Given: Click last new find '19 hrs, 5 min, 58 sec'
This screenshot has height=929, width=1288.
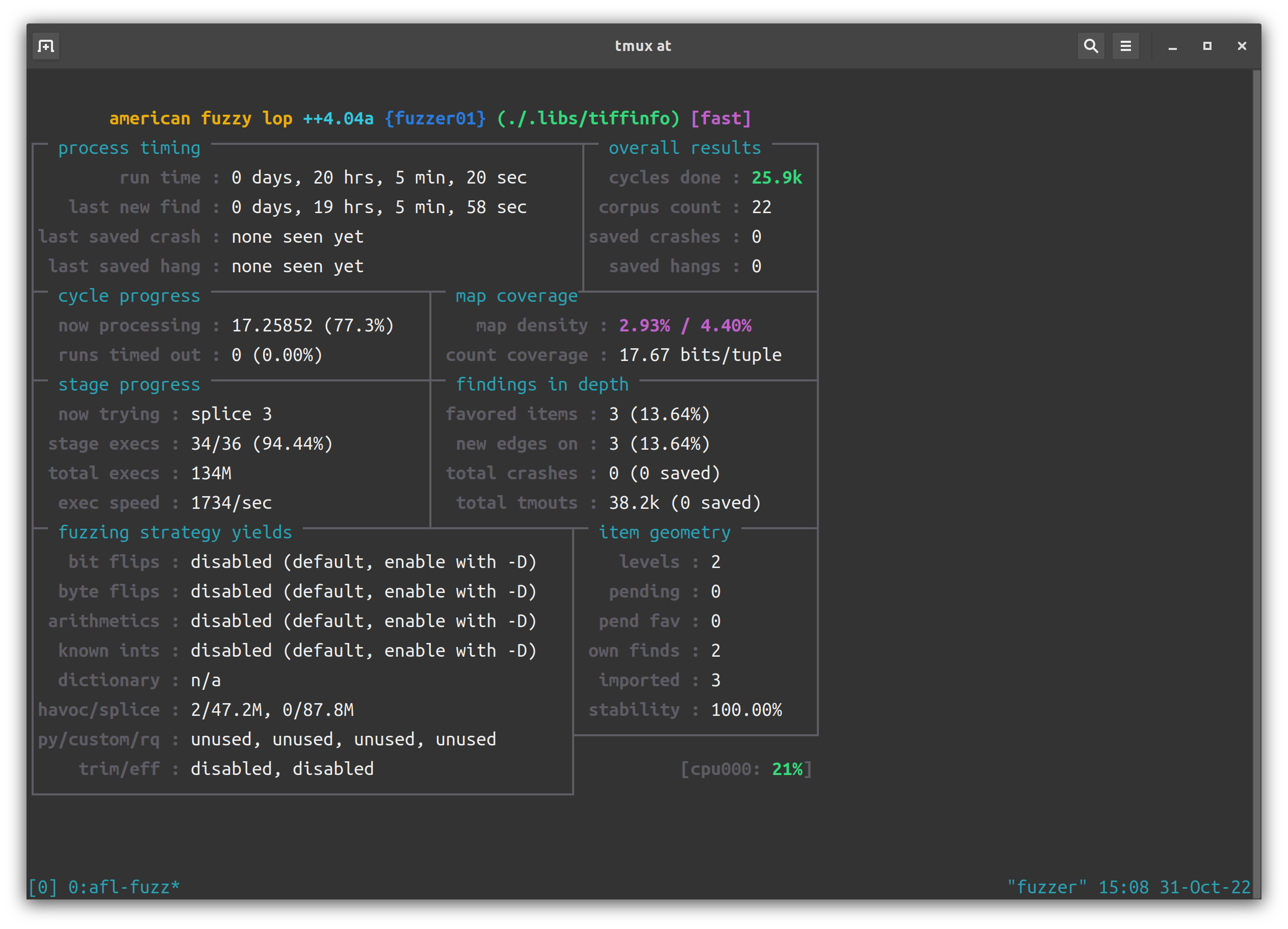Looking at the screenshot, I should [420, 207].
